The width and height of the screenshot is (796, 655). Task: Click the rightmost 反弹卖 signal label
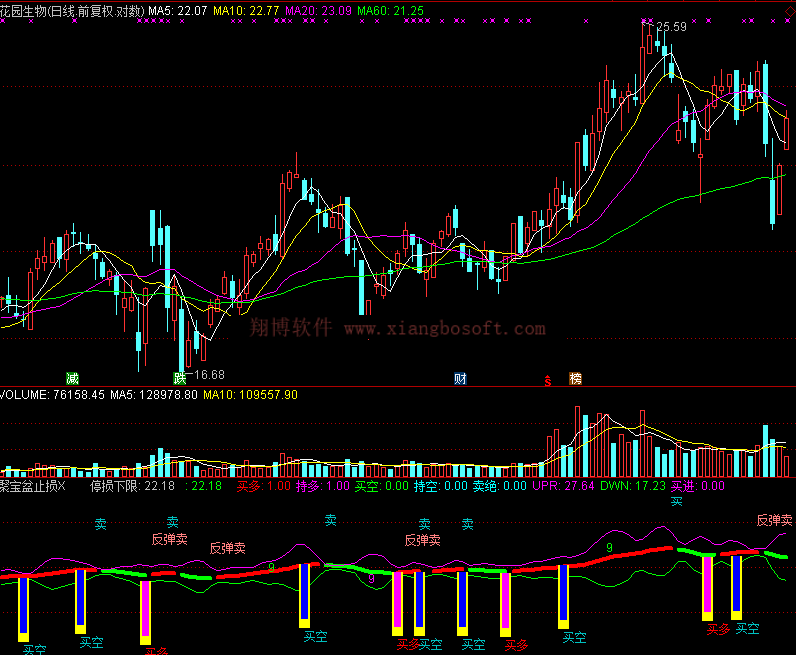(x=775, y=520)
